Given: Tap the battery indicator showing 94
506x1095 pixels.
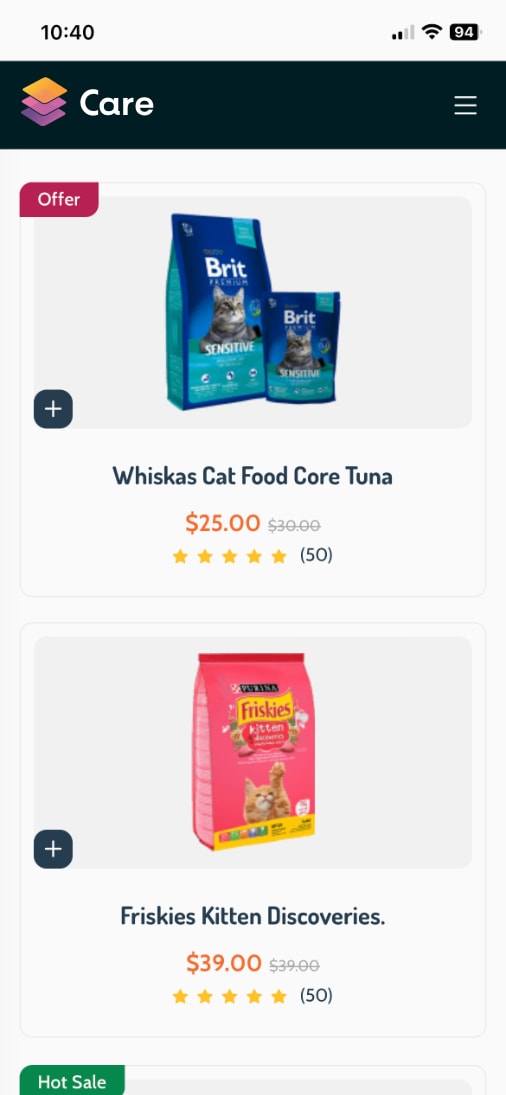Looking at the screenshot, I should tap(466, 32).
